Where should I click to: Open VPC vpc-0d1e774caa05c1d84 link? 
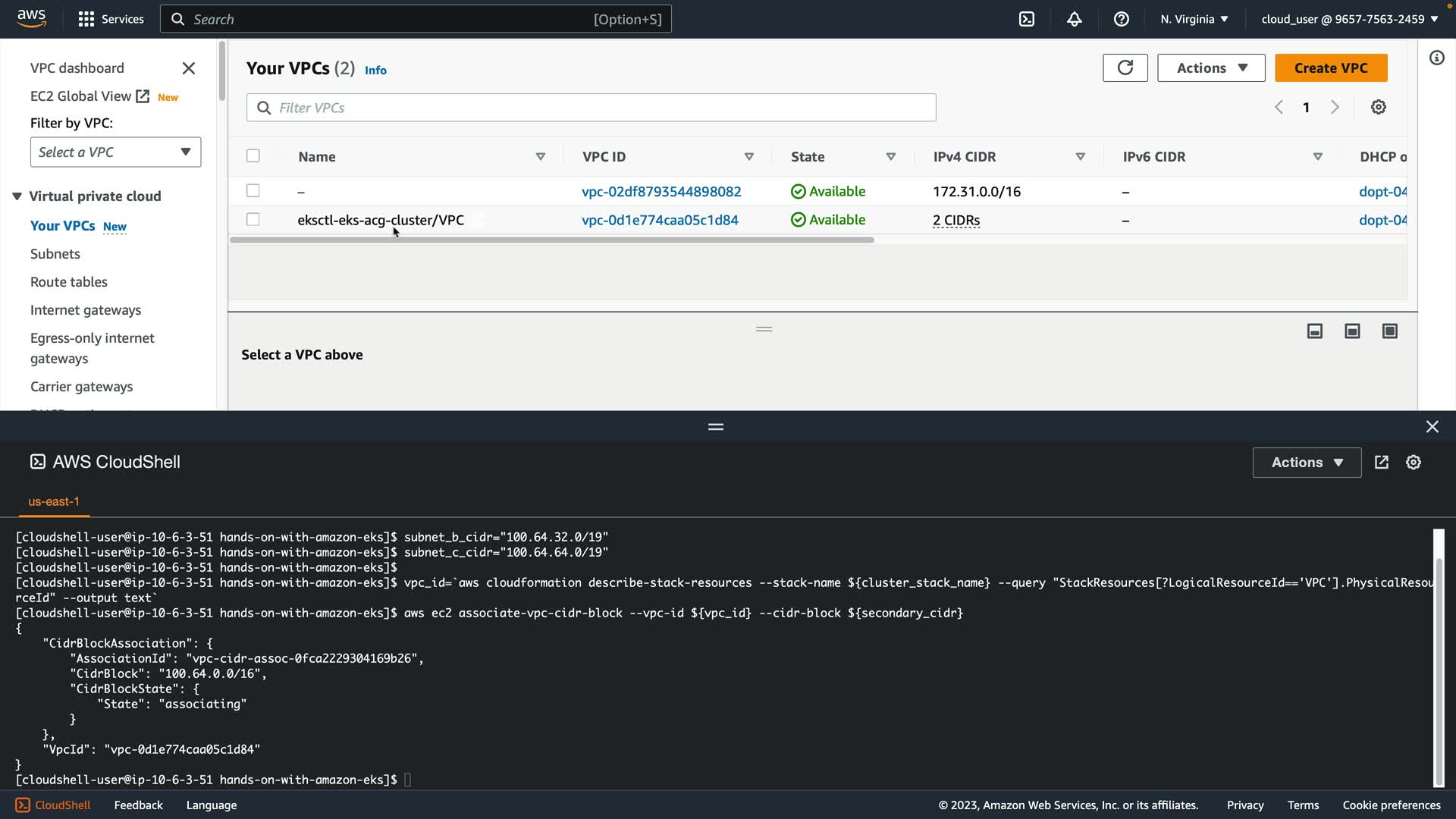coord(659,220)
